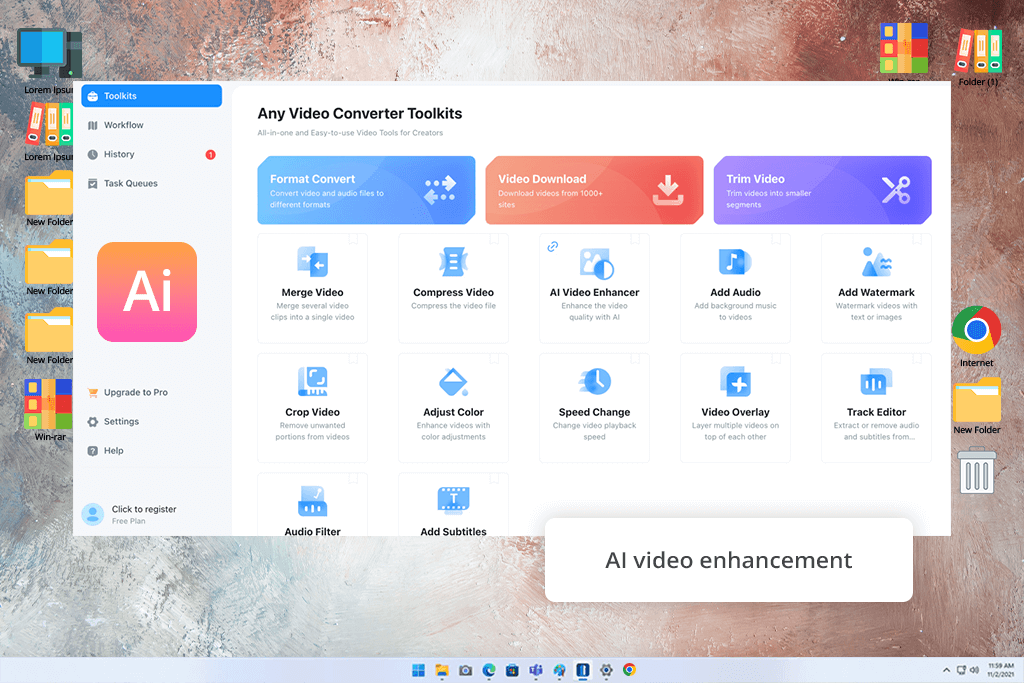Bookmark the Adjust Color card
1024x683 pixels.
click(x=494, y=359)
